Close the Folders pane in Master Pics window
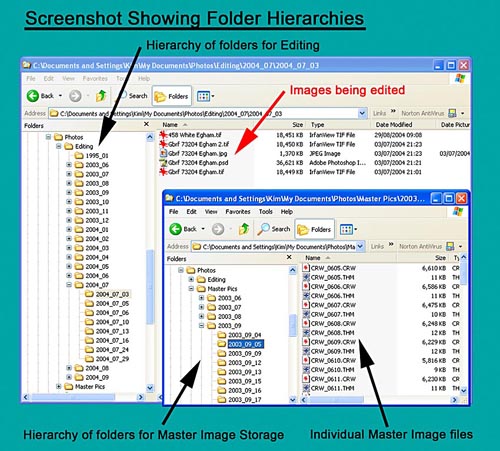The width and height of the screenshot is (500, 451). [x=289, y=257]
